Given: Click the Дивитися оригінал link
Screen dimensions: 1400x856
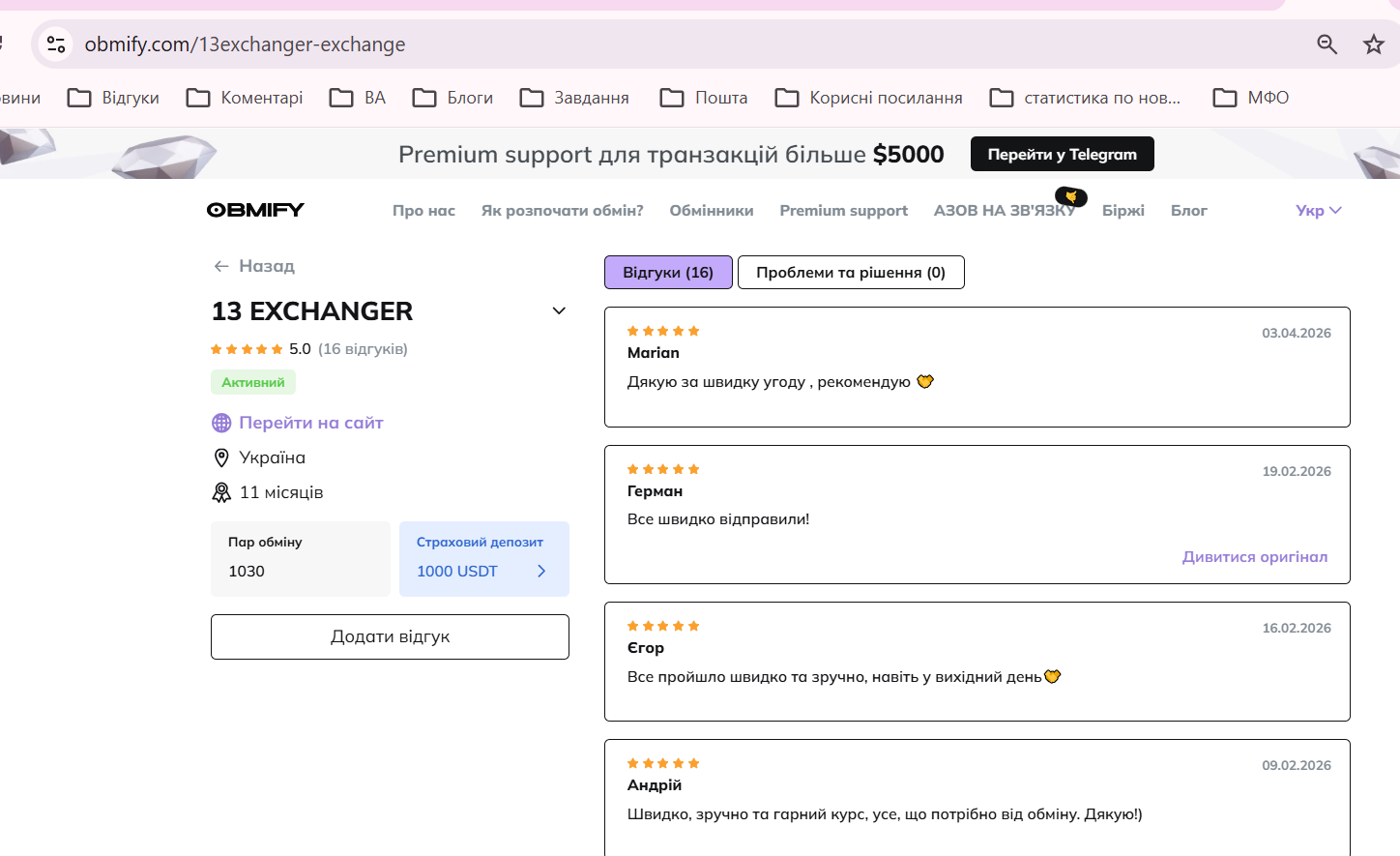Looking at the screenshot, I should (1254, 557).
